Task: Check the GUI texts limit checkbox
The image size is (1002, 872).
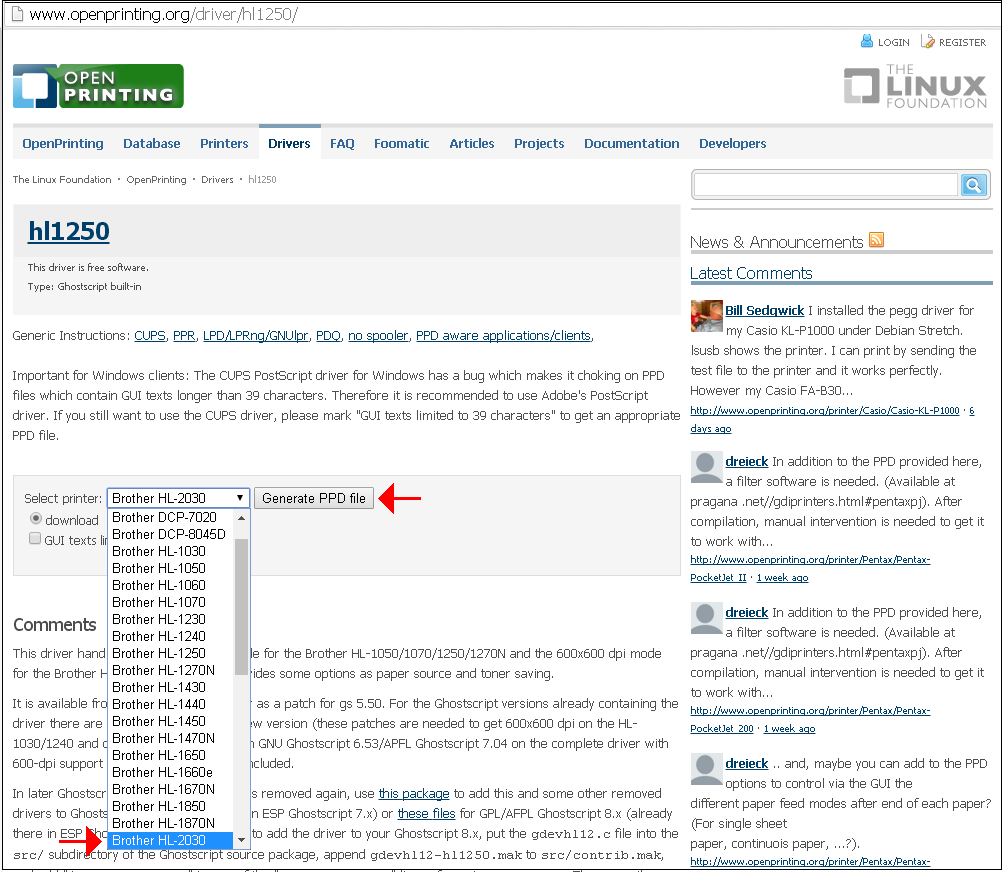Action: pos(35,539)
